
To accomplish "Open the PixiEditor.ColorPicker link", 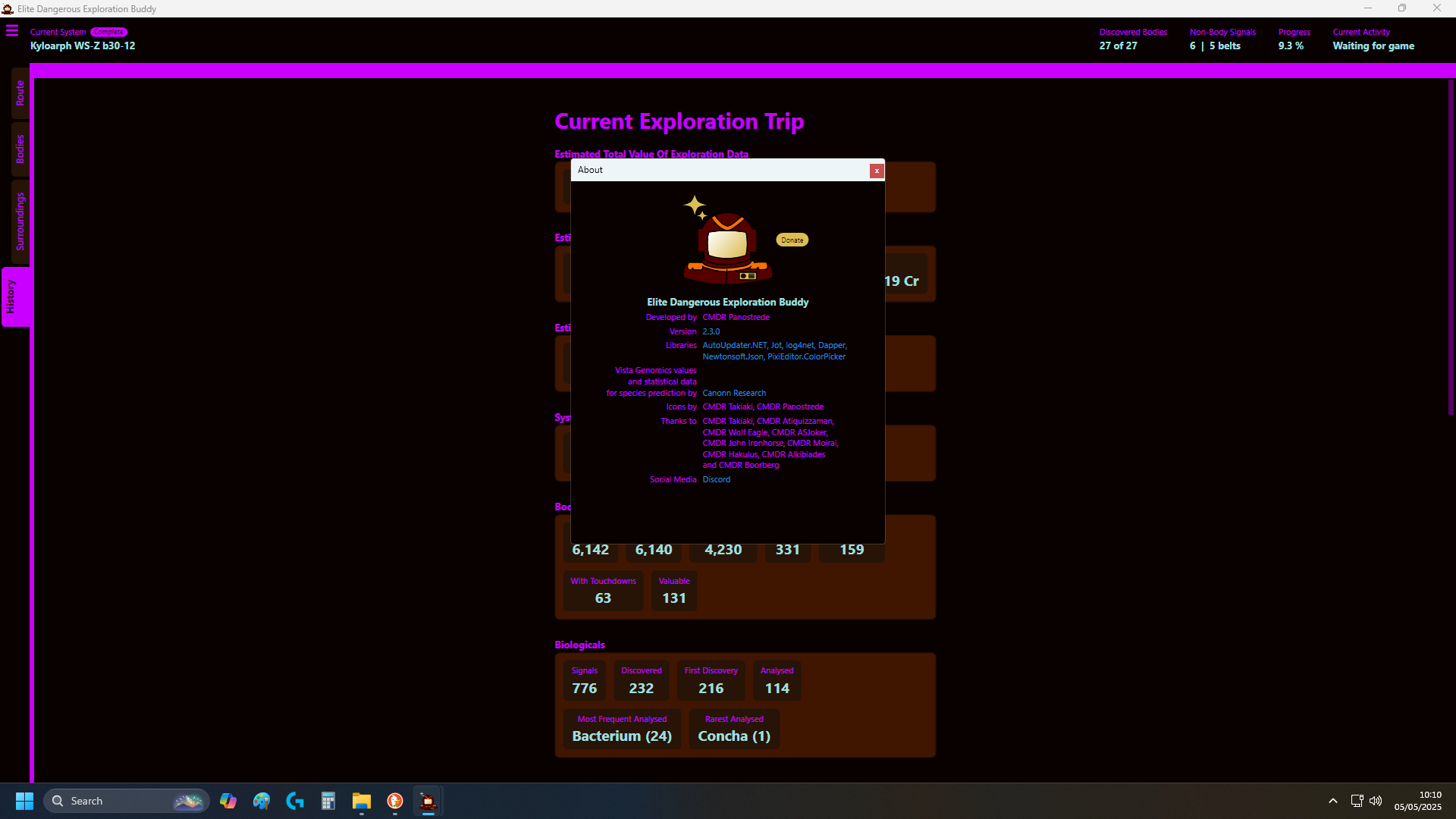I will click(x=806, y=356).
